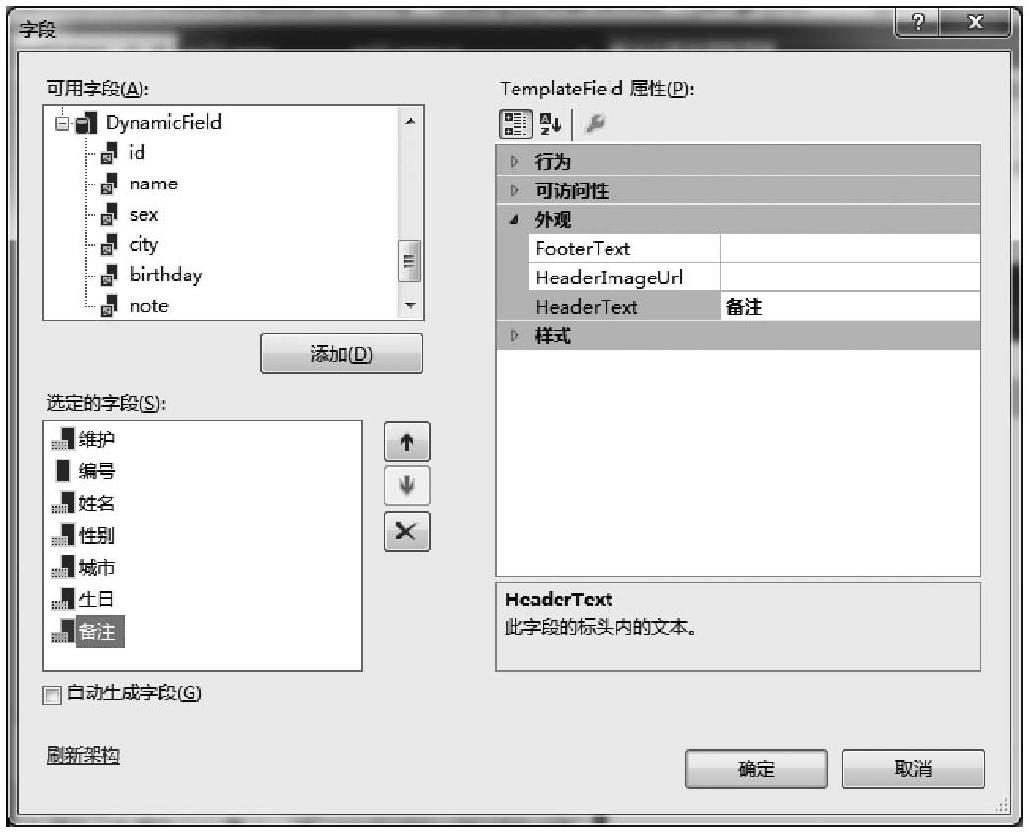Click the icon beside the id field
Screen dimensions: 1030x832
[x=109, y=154]
